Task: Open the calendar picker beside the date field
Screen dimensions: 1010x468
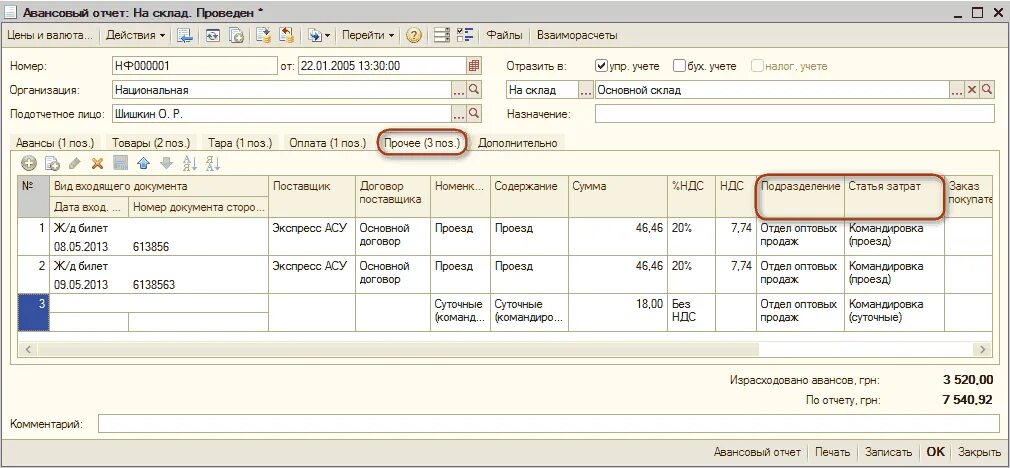Action: point(474,66)
